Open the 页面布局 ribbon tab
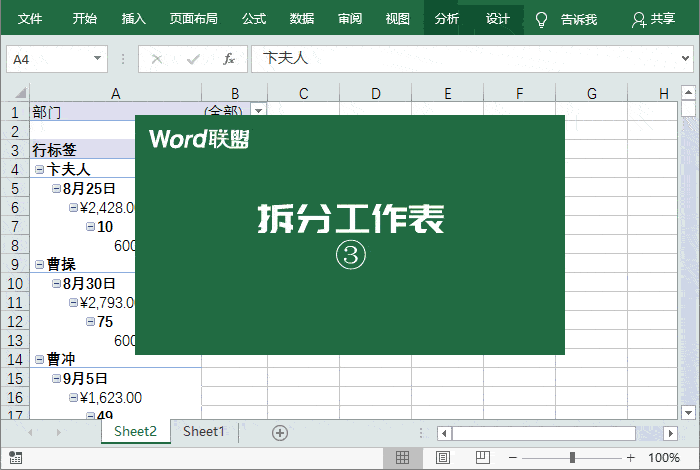The height and width of the screenshot is (470, 700). coord(193,19)
